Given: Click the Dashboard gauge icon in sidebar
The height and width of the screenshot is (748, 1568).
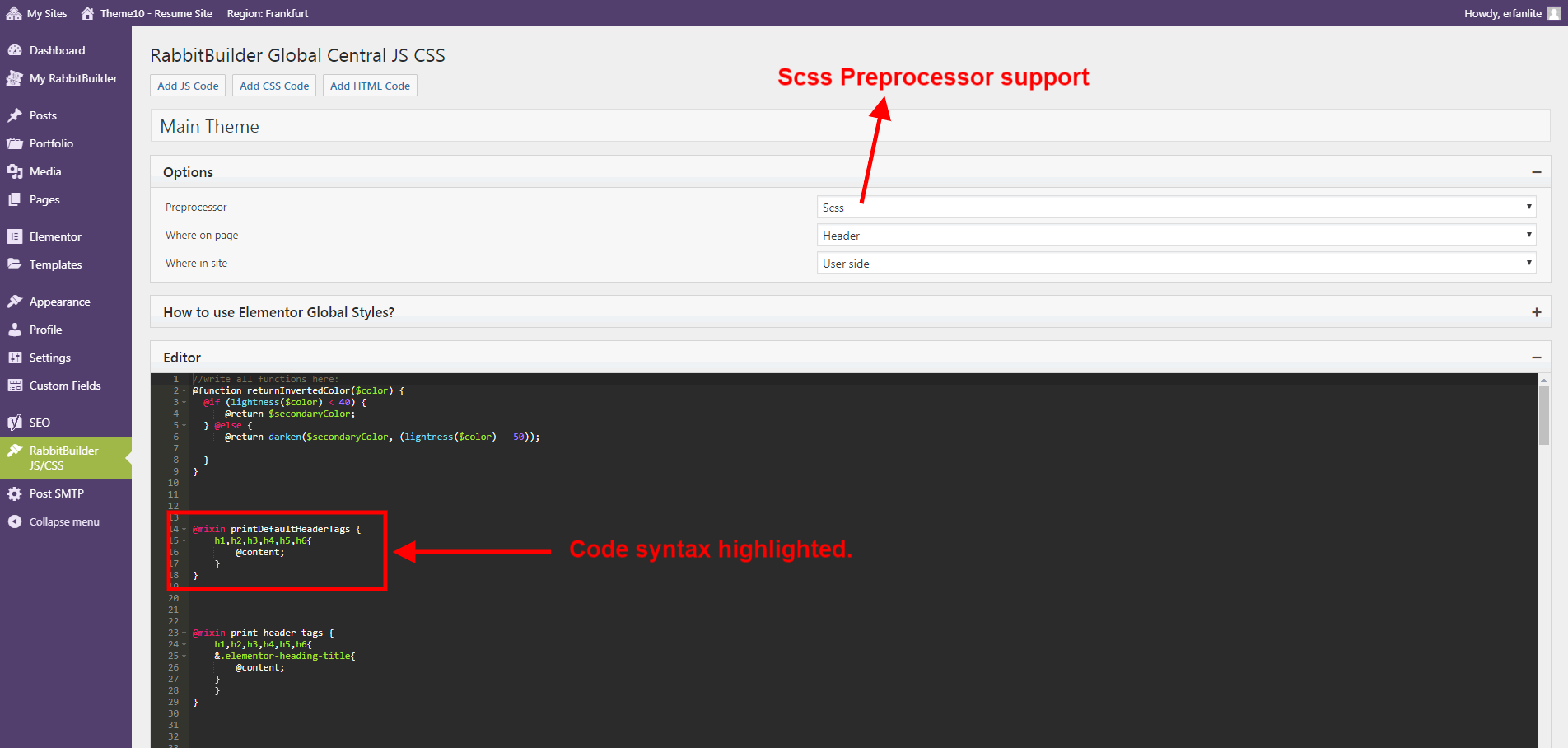Looking at the screenshot, I should pos(15,50).
